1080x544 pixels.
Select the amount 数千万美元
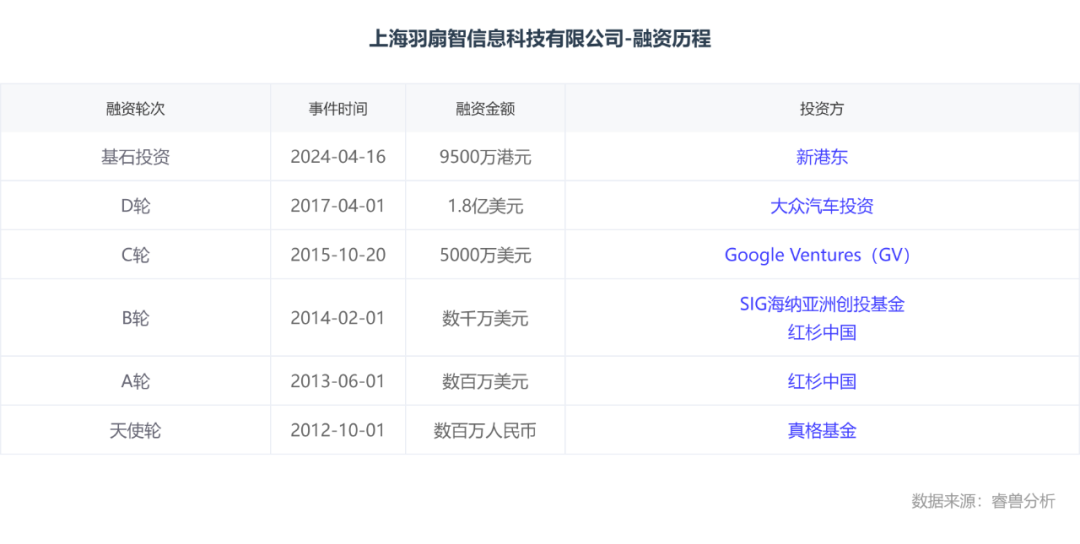485,318
